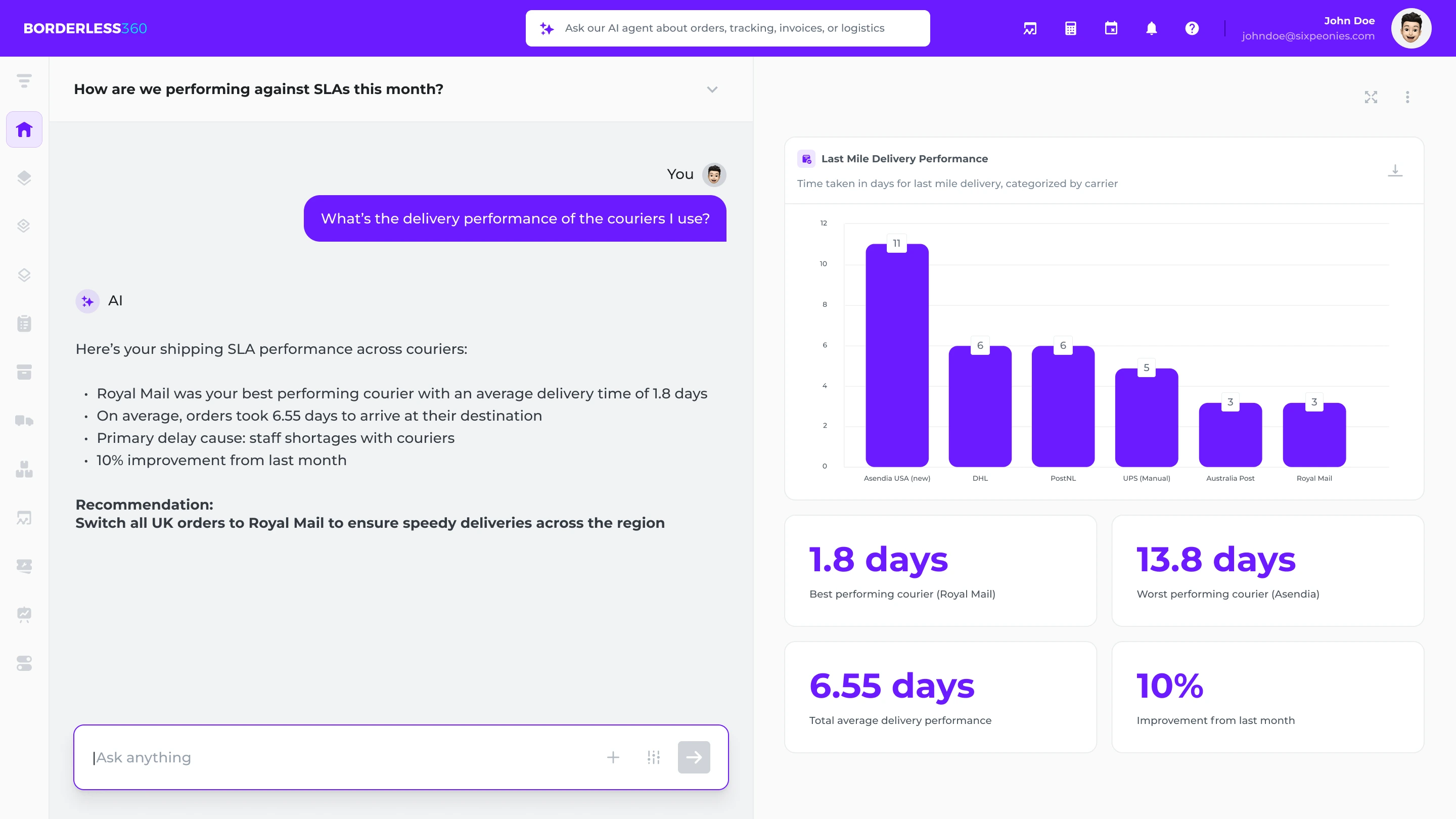Click the user avatar beside You label
The image size is (1456, 819).
[x=714, y=174]
